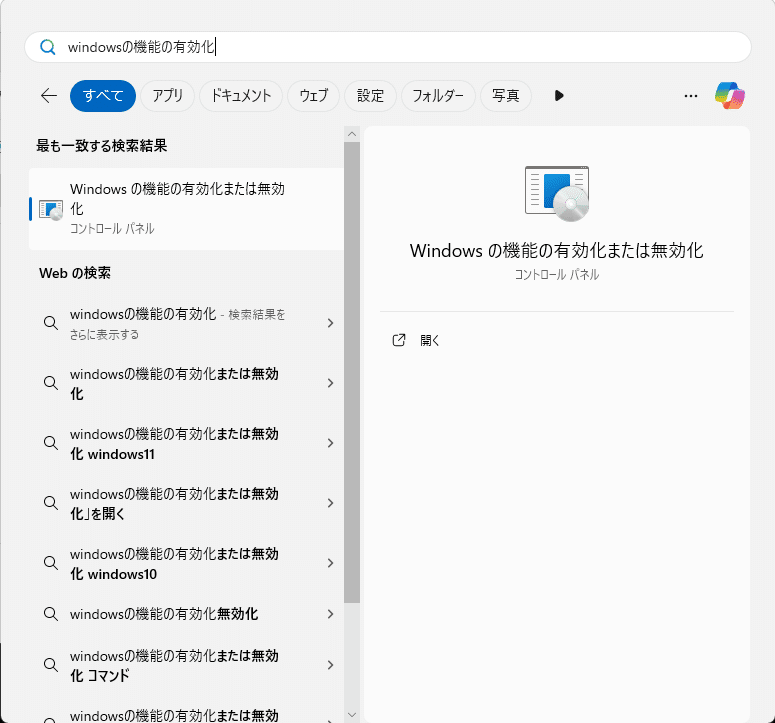Open 開く in the preview pane
Screen dimensions: 775x723
click(430, 340)
